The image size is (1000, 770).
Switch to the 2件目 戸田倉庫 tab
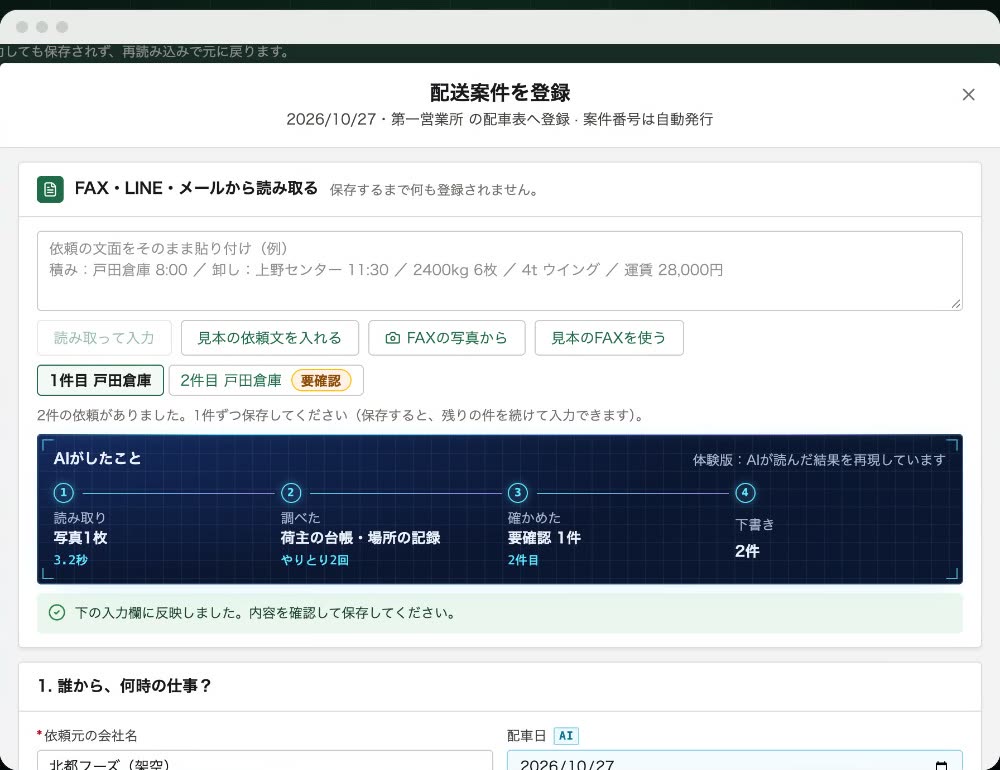(x=266, y=380)
